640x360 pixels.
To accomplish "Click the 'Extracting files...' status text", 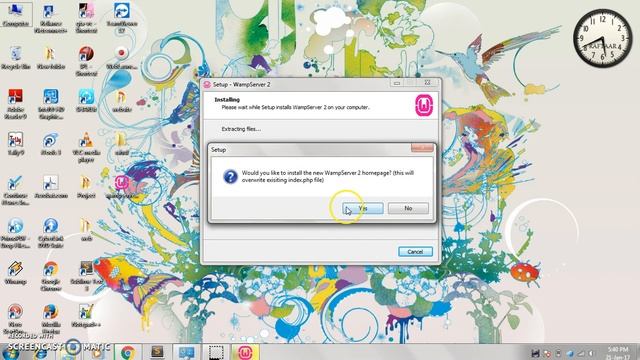I will pyautogui.click(x=241, y=129).
